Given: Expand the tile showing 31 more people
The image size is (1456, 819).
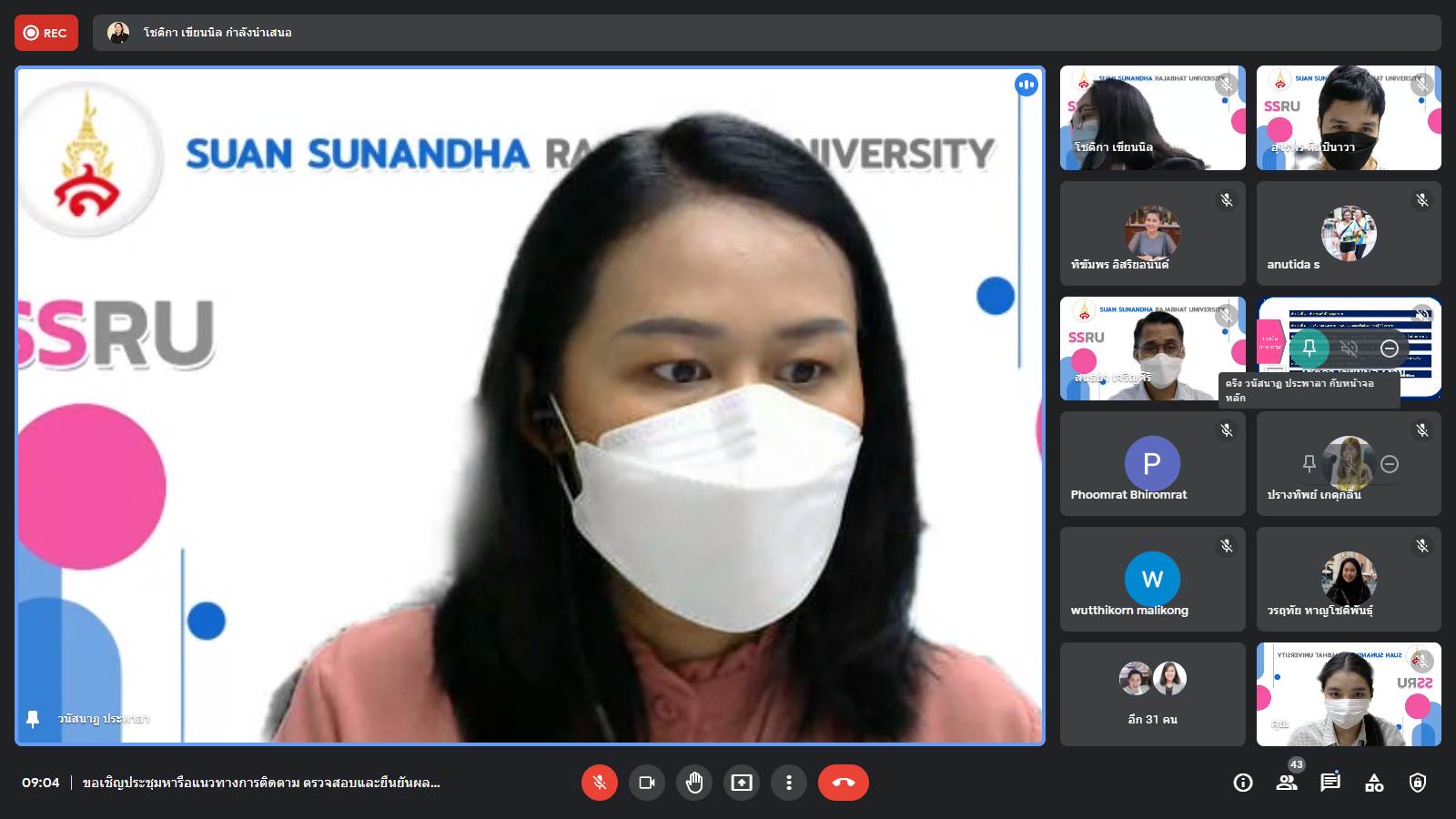Looking at the screenshot, I should (1152, 694).
